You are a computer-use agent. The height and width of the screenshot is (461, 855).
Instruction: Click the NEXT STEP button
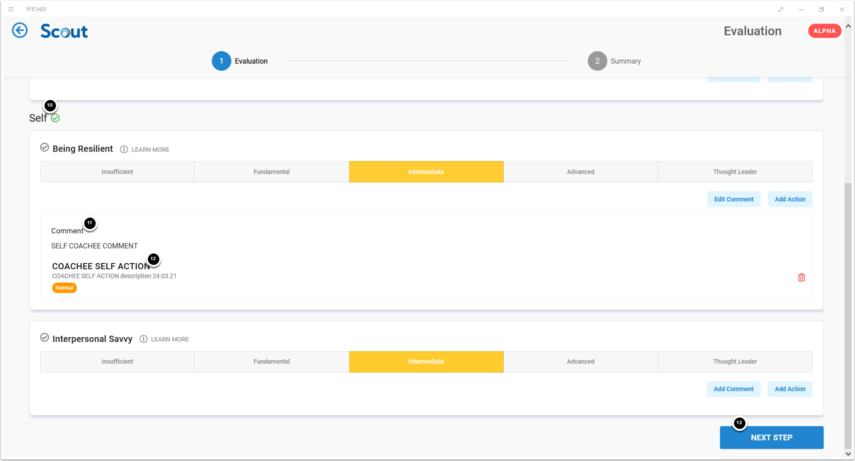coord(771,438)
